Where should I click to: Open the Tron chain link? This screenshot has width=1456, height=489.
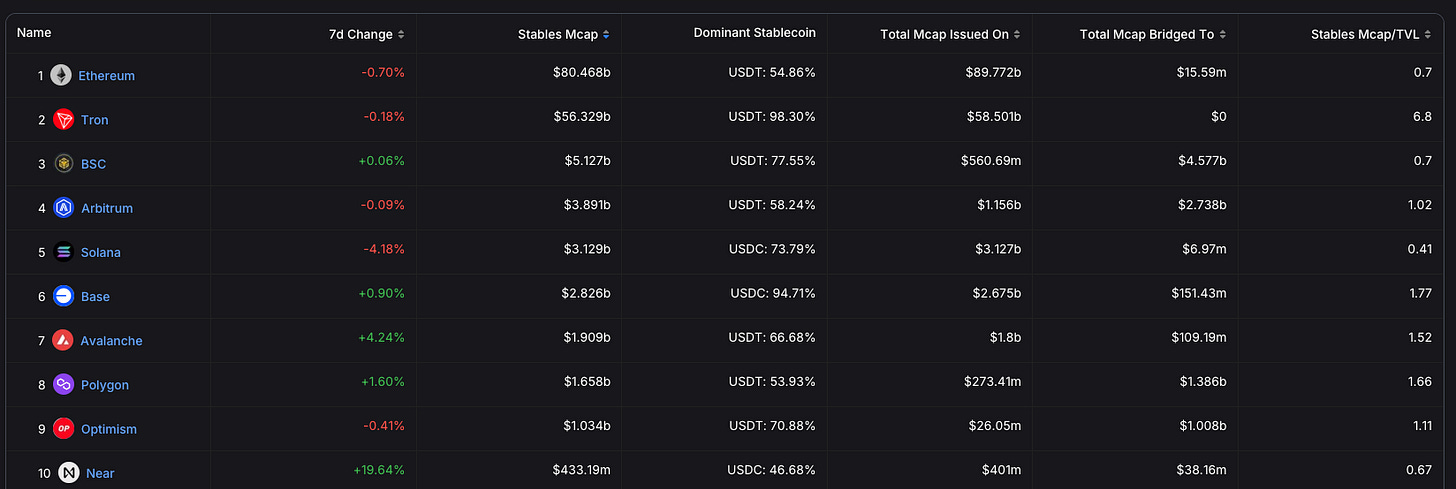[95, 120]
